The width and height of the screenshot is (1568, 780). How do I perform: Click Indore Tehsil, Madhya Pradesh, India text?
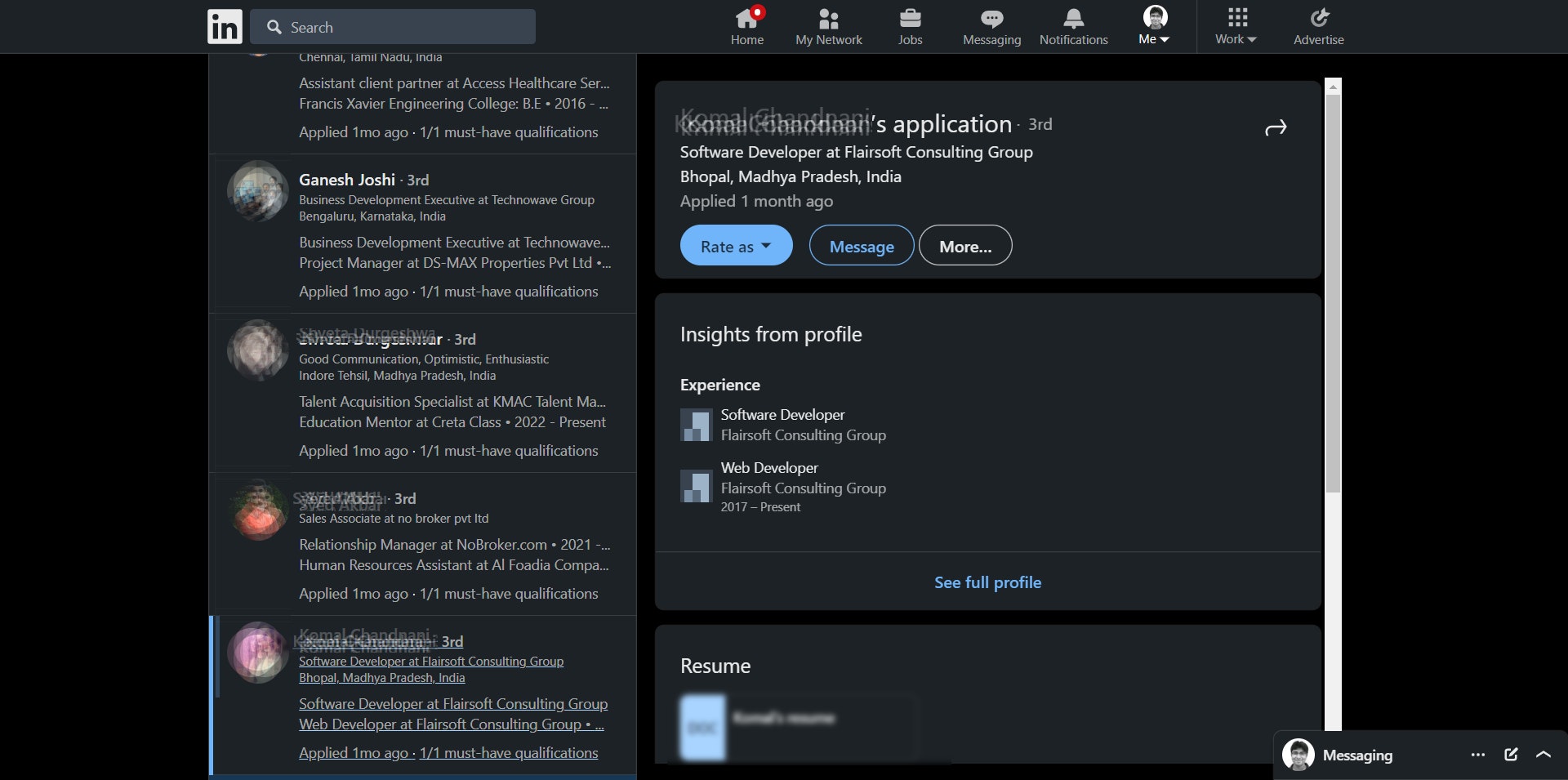pyautogui.click(x=397, y=376)
